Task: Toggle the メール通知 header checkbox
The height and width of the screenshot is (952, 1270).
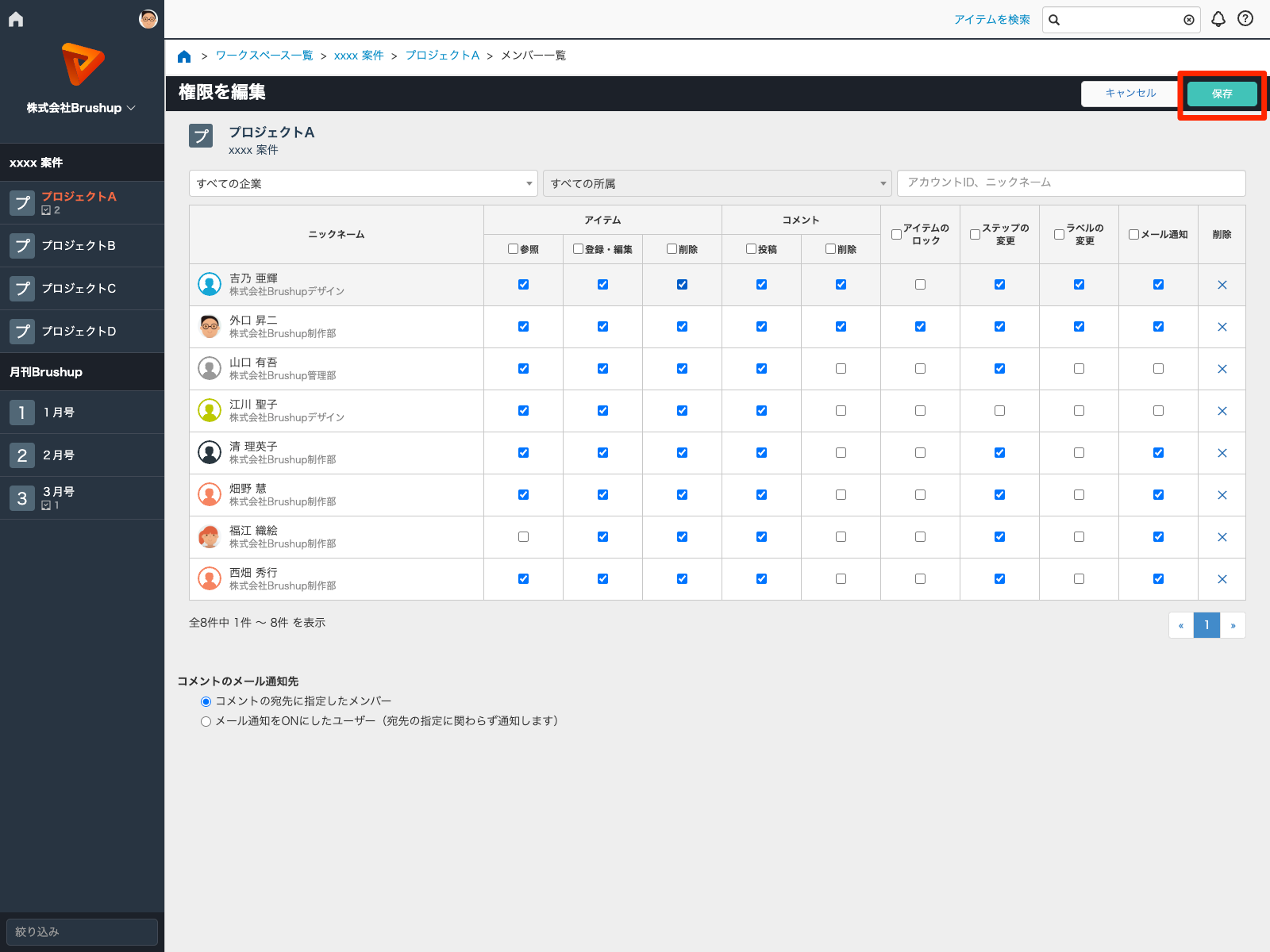Action: coord(1133,234)
